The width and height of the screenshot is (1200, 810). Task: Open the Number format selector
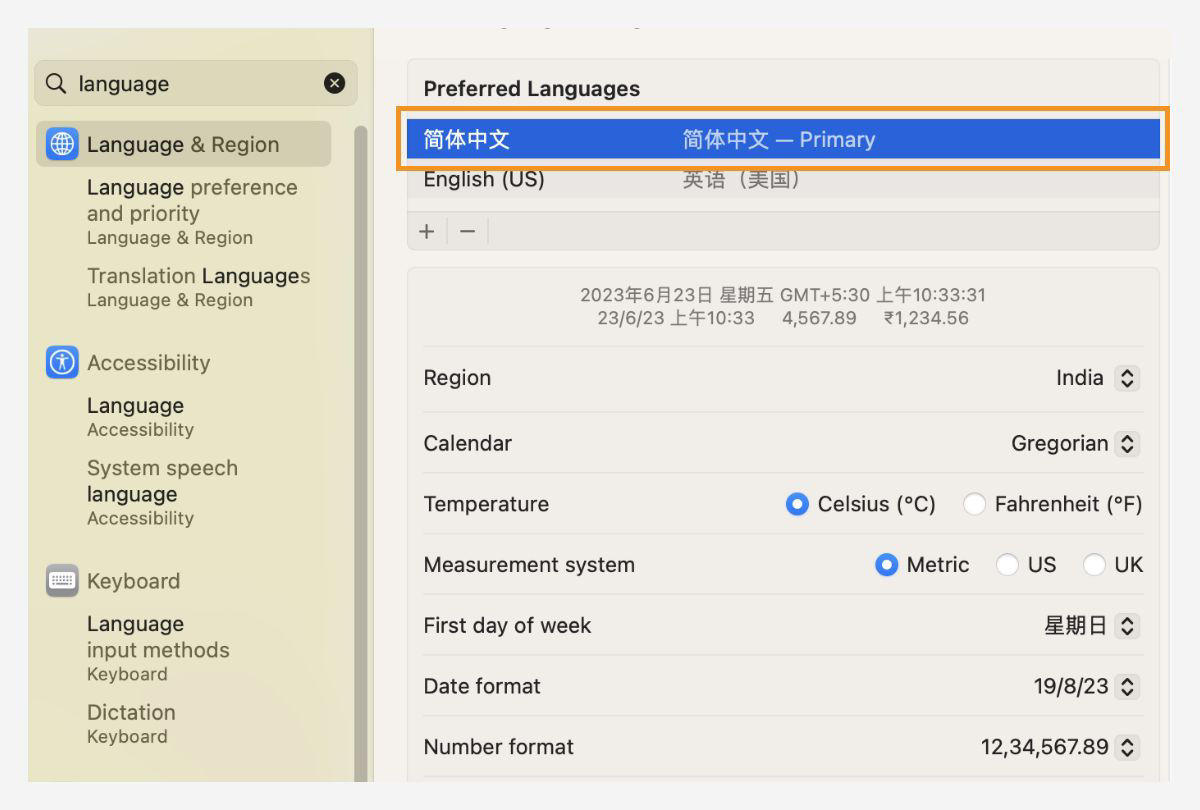coord(1127,747)
